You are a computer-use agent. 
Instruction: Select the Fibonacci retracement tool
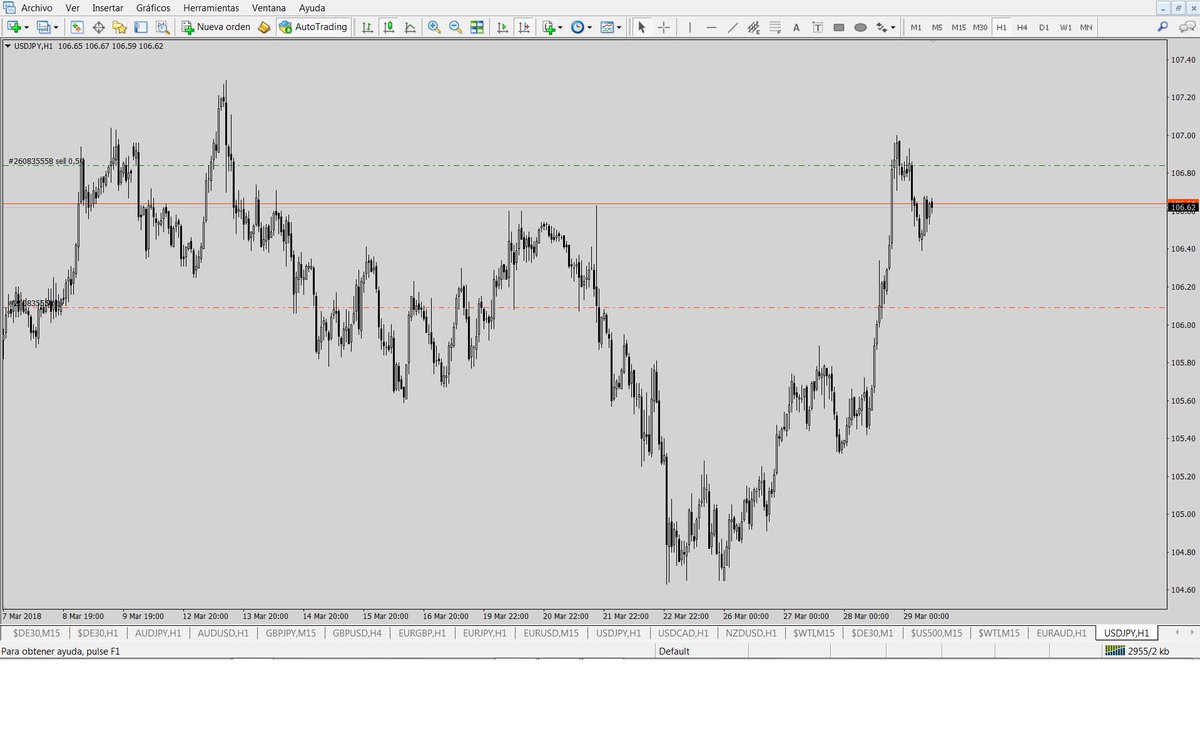pos(775,27)
